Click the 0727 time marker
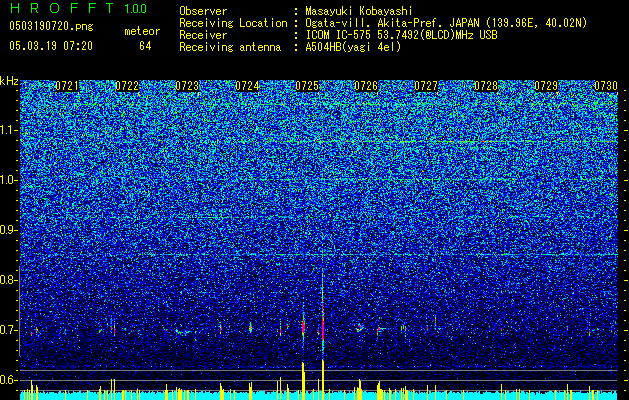The image size is (629, 400). point(426,86)
